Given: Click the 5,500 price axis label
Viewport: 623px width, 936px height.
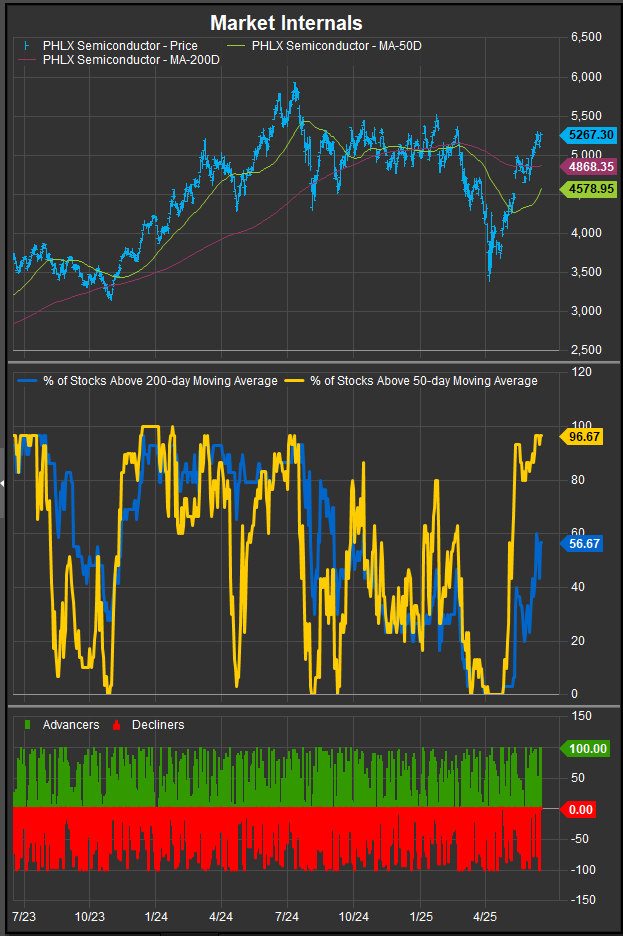Looking at the screenshot, I should [x=586, y=116].
